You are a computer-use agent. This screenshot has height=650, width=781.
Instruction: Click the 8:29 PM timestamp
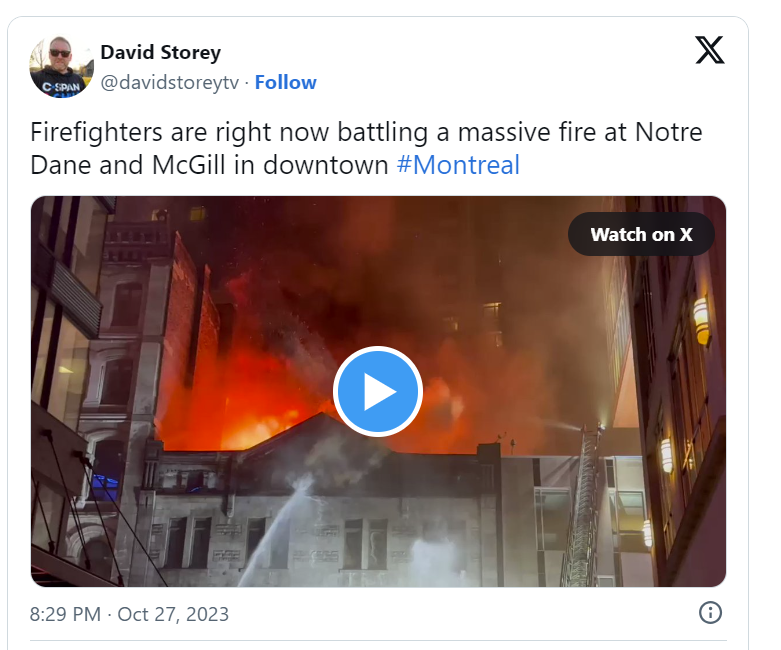[x=65, y=614]
